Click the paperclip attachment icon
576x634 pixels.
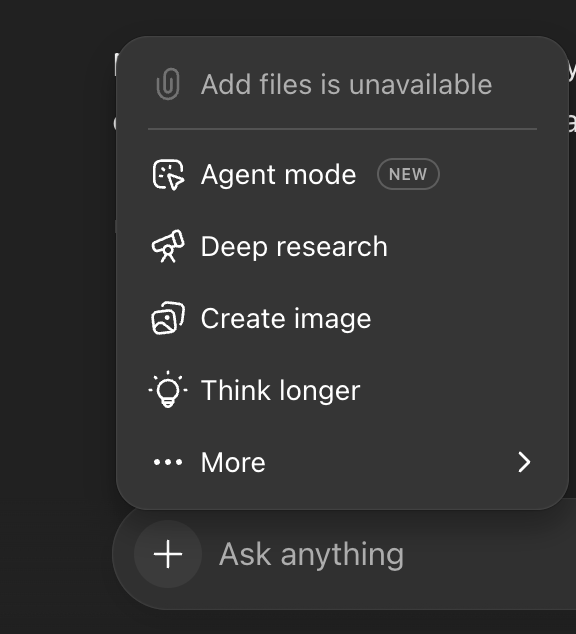168,84
